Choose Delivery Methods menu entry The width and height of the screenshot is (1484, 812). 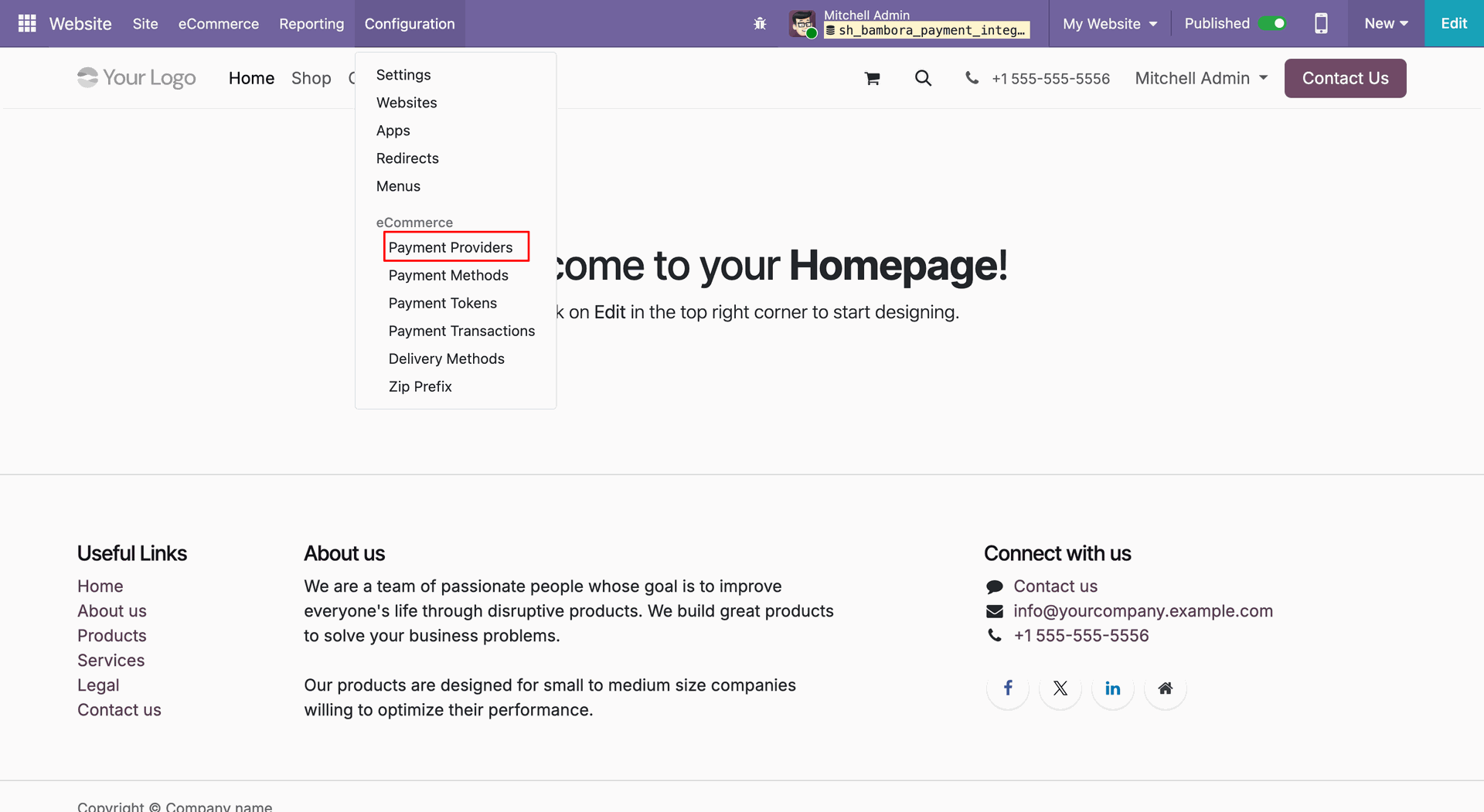[447, 358]
